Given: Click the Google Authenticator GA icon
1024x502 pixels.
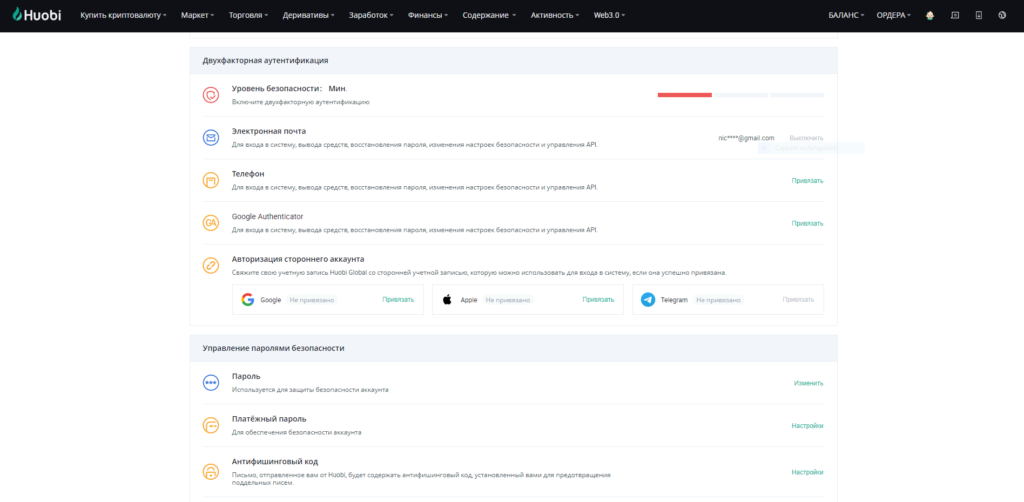Looking at the screenshot, I should click(211, 223).
